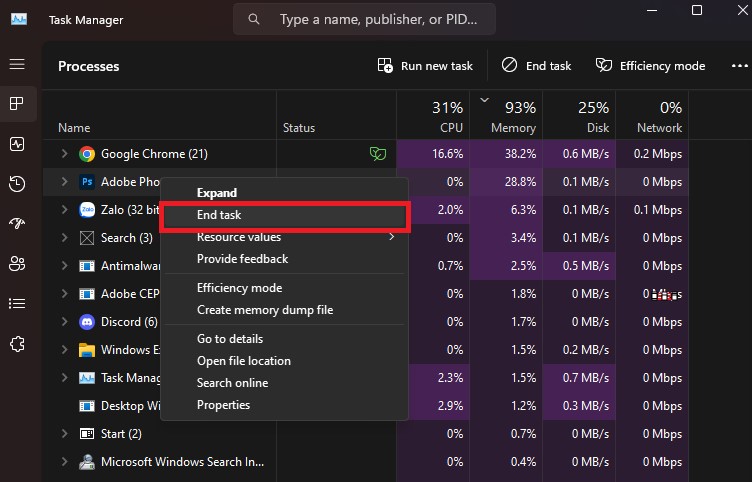Open the App history sidebar icon
The width and height of the screenshot is (752, 482).
(17, 184)
